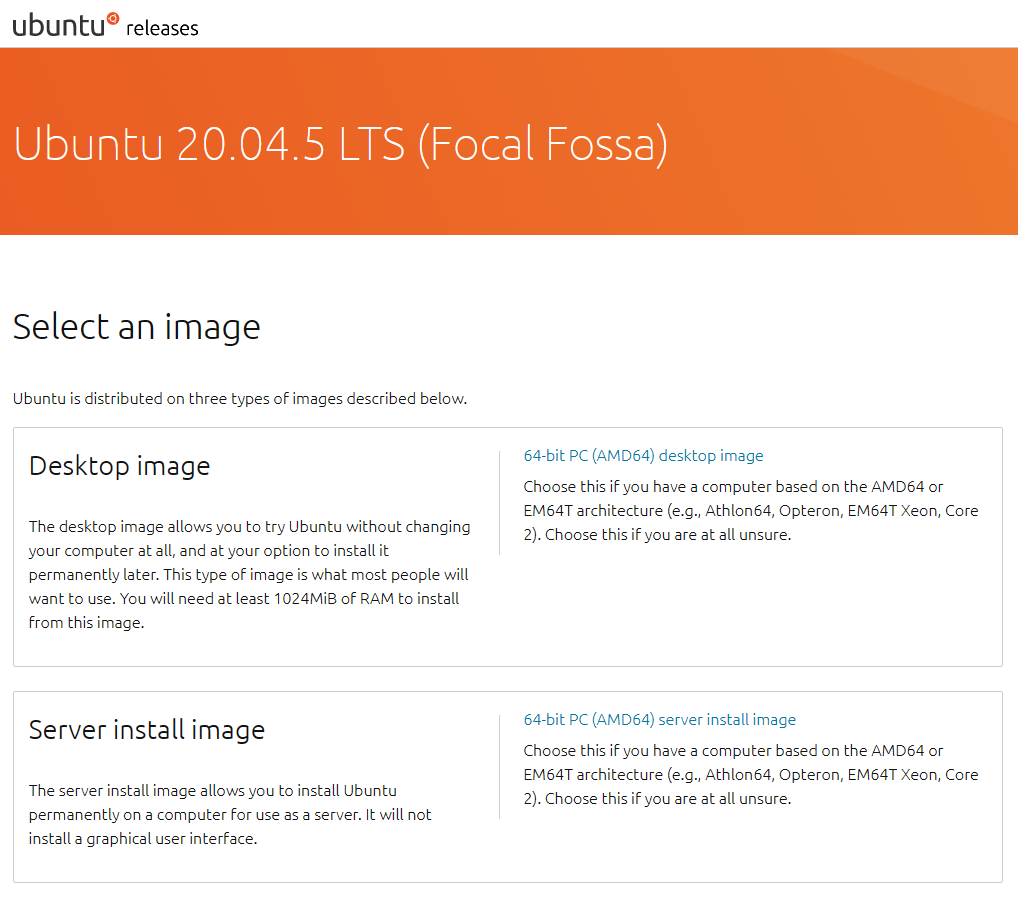Click the 'Ubuntu 20.04.5 LTS (Focal Fossa)' title
Viewport: 1018px width, 907px height.
coord(341,144)
